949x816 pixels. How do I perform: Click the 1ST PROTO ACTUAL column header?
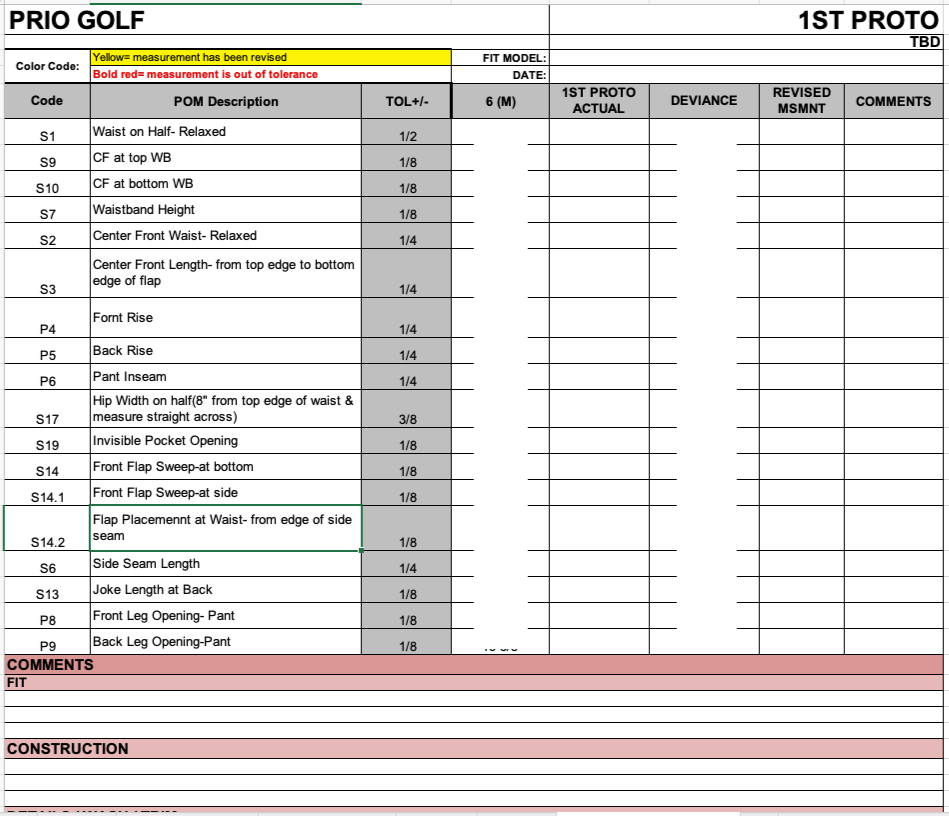(598, 101)
